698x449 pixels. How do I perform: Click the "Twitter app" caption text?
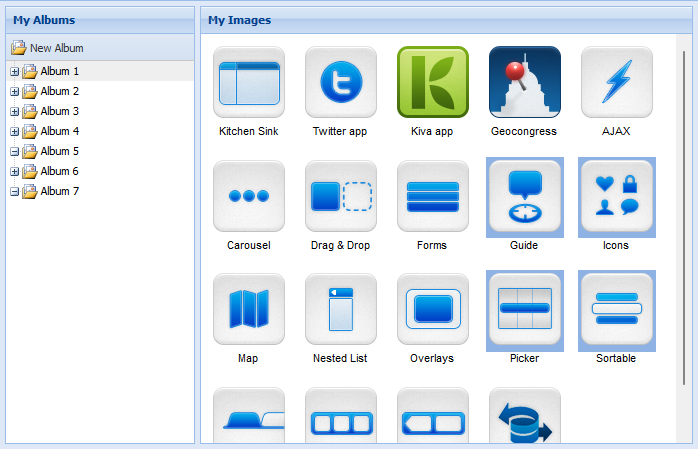tap(340, 132)
